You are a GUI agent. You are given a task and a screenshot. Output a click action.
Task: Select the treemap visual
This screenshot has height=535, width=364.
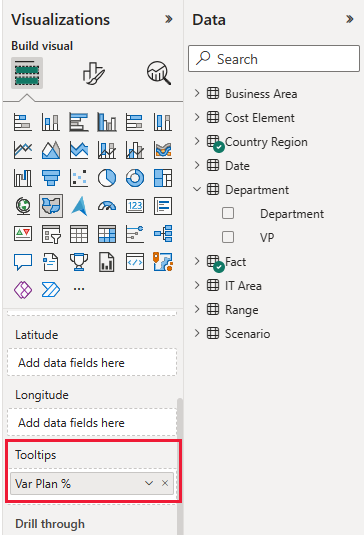163,178
